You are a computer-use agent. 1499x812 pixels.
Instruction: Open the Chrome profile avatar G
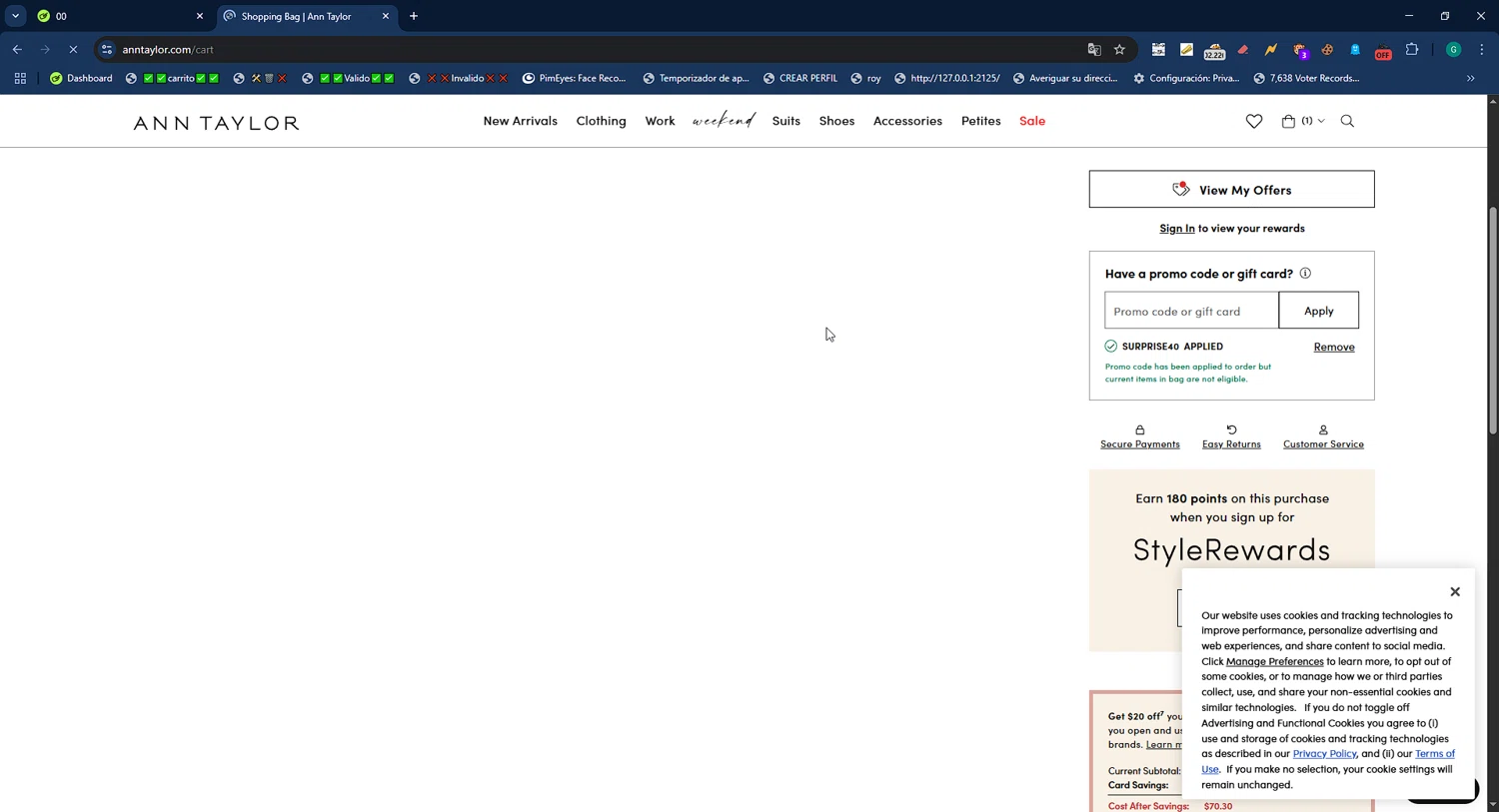[x=1454, y=49]
